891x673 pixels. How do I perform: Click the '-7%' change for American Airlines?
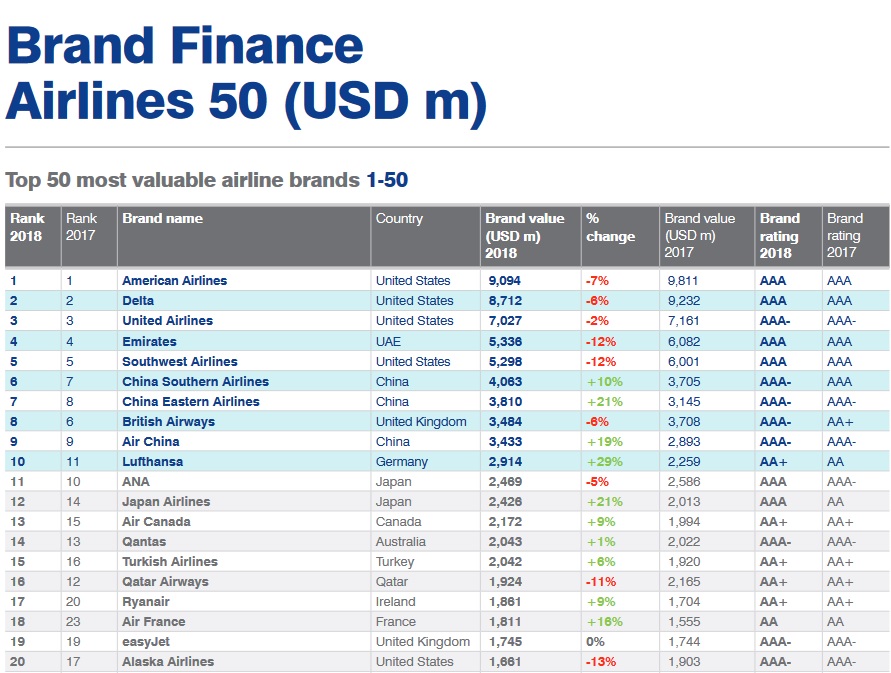597,281
